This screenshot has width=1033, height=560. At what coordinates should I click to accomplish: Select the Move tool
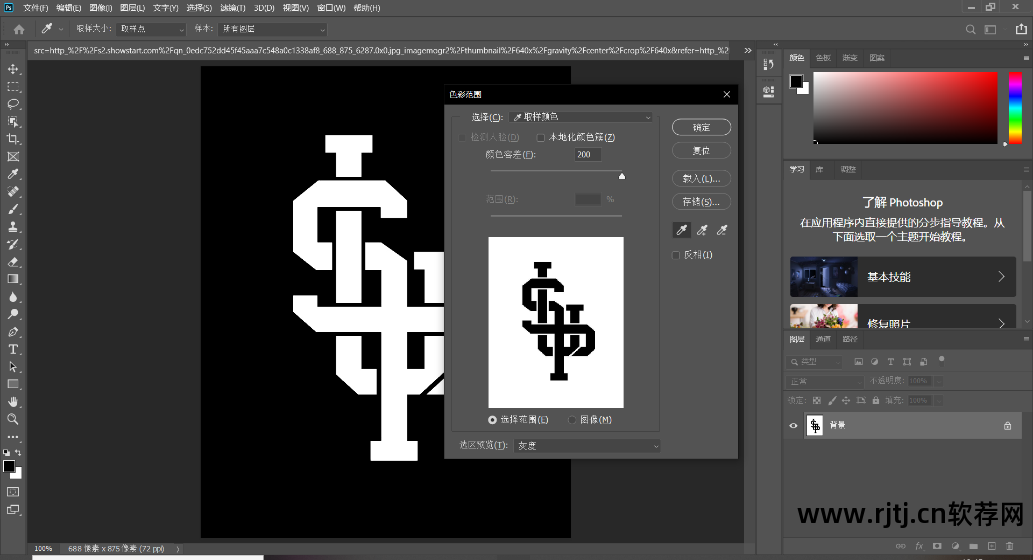coord(13,69)
